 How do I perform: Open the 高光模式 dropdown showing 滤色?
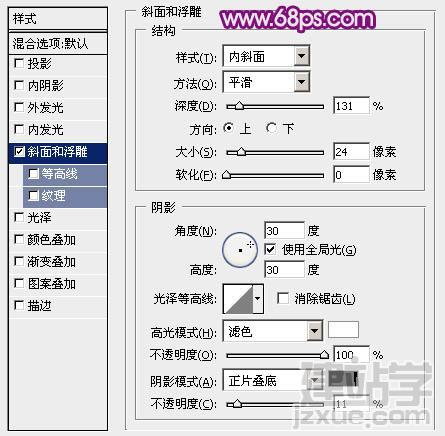click(273, 331)
